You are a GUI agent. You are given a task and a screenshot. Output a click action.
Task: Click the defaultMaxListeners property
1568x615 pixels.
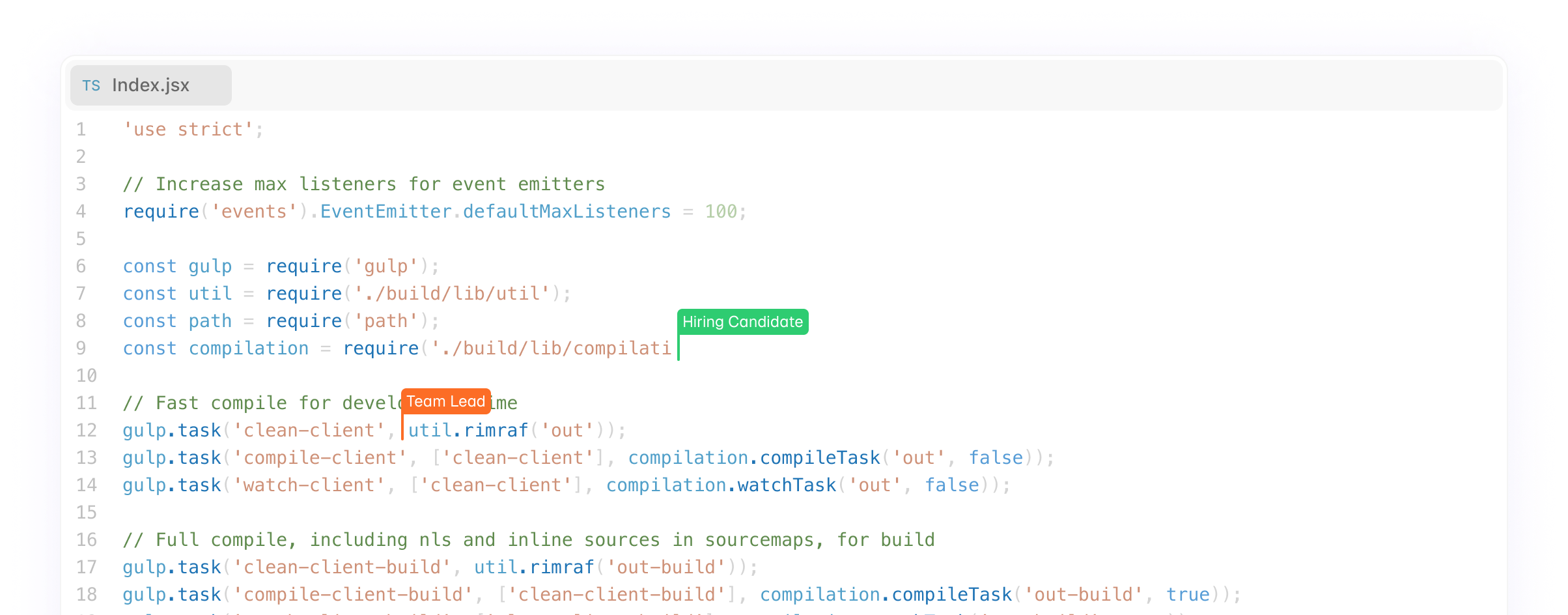tap(567, 212)
